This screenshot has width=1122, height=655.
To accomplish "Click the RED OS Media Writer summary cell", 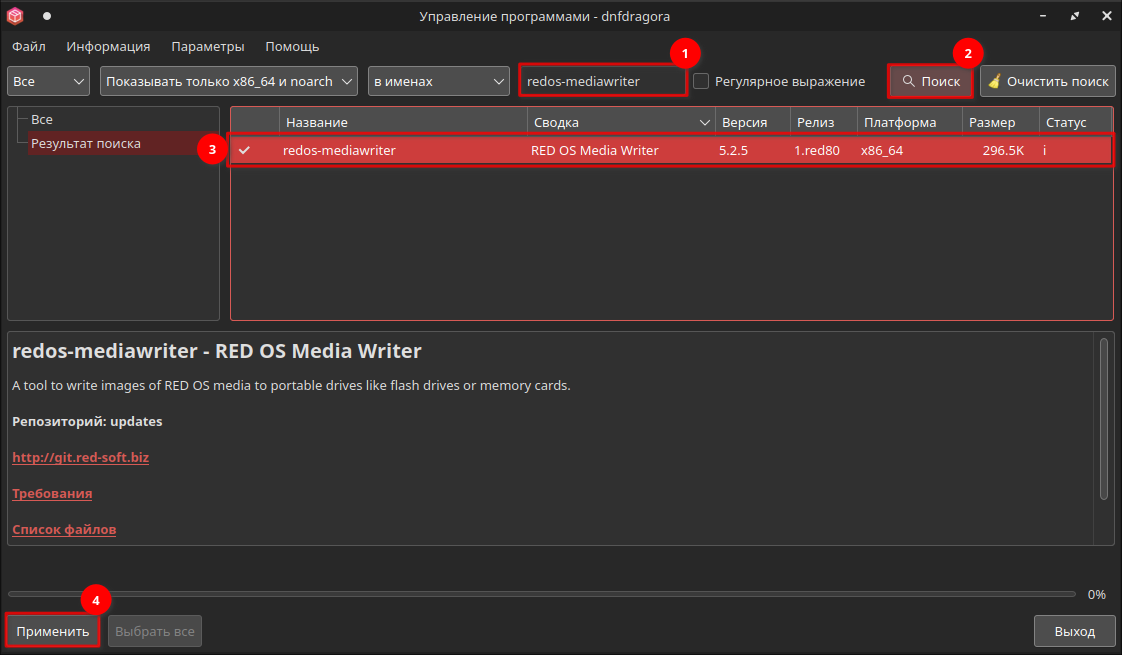I will point(595,150).
